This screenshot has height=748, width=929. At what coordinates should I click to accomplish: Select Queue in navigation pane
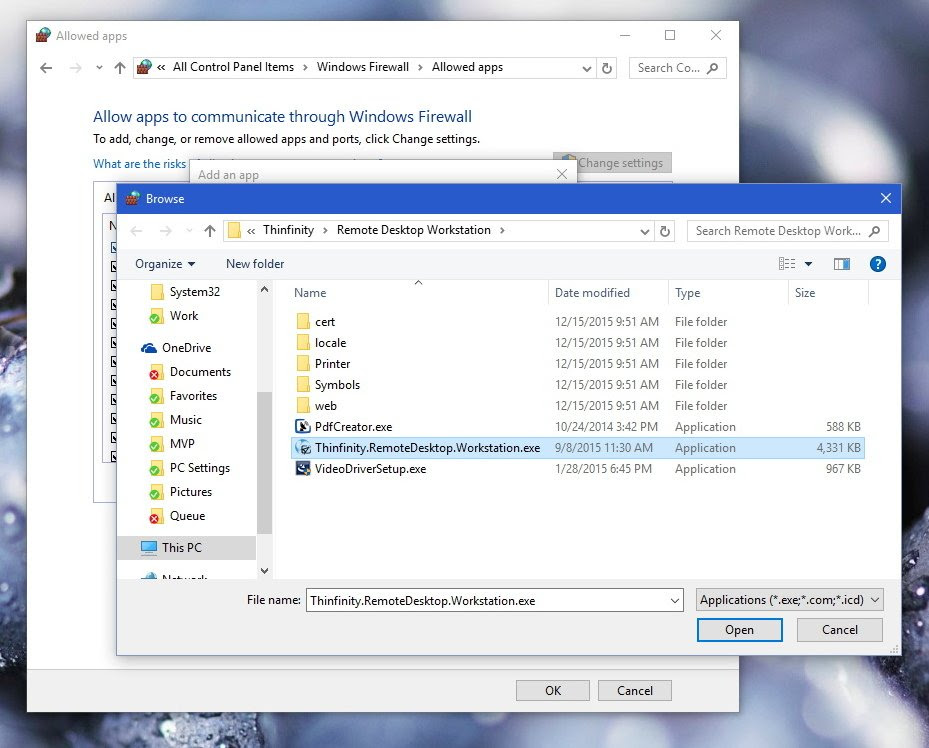[187, 516]
